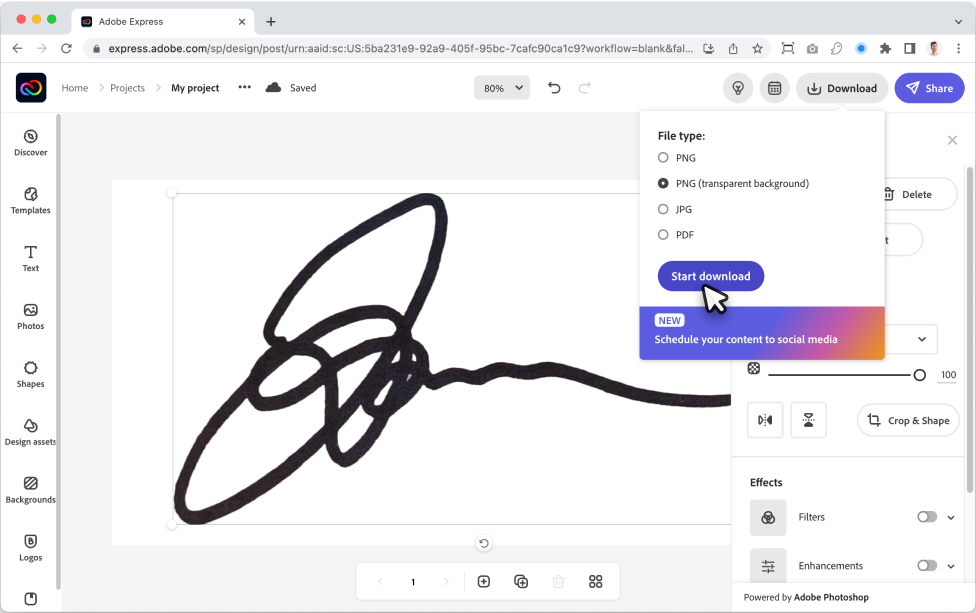Click the opacity slider handle
976x613 pixels.
pos(919,375)
